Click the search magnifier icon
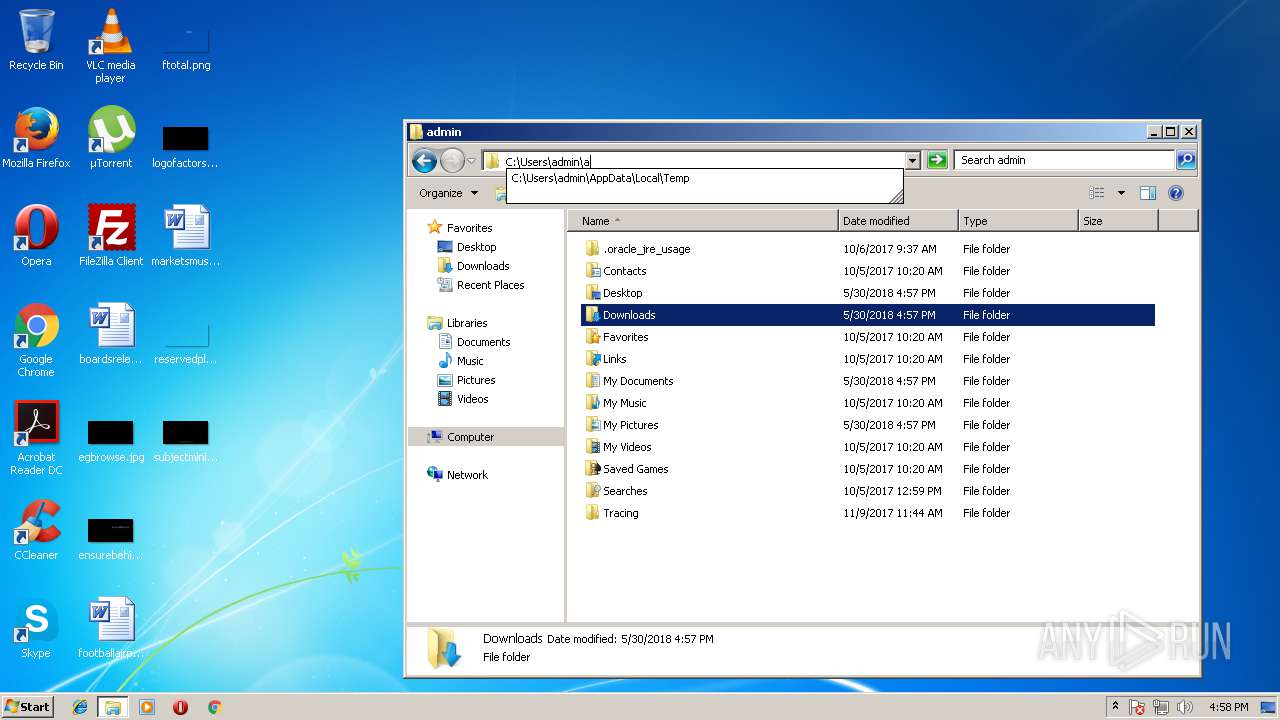The image size is (1280, 720). (x=1185, y=160)
